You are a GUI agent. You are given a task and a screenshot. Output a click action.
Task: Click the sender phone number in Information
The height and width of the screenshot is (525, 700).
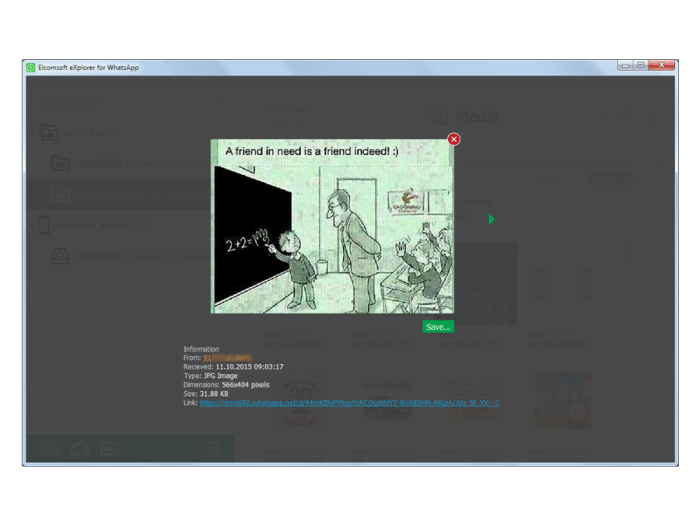tap(226, 358)
